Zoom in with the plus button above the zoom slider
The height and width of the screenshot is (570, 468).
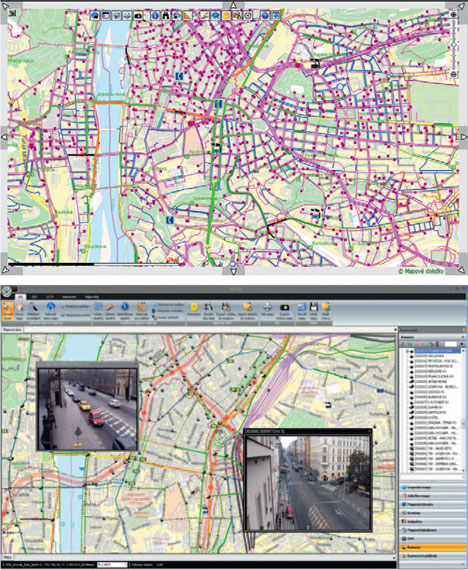coord(453,15)
